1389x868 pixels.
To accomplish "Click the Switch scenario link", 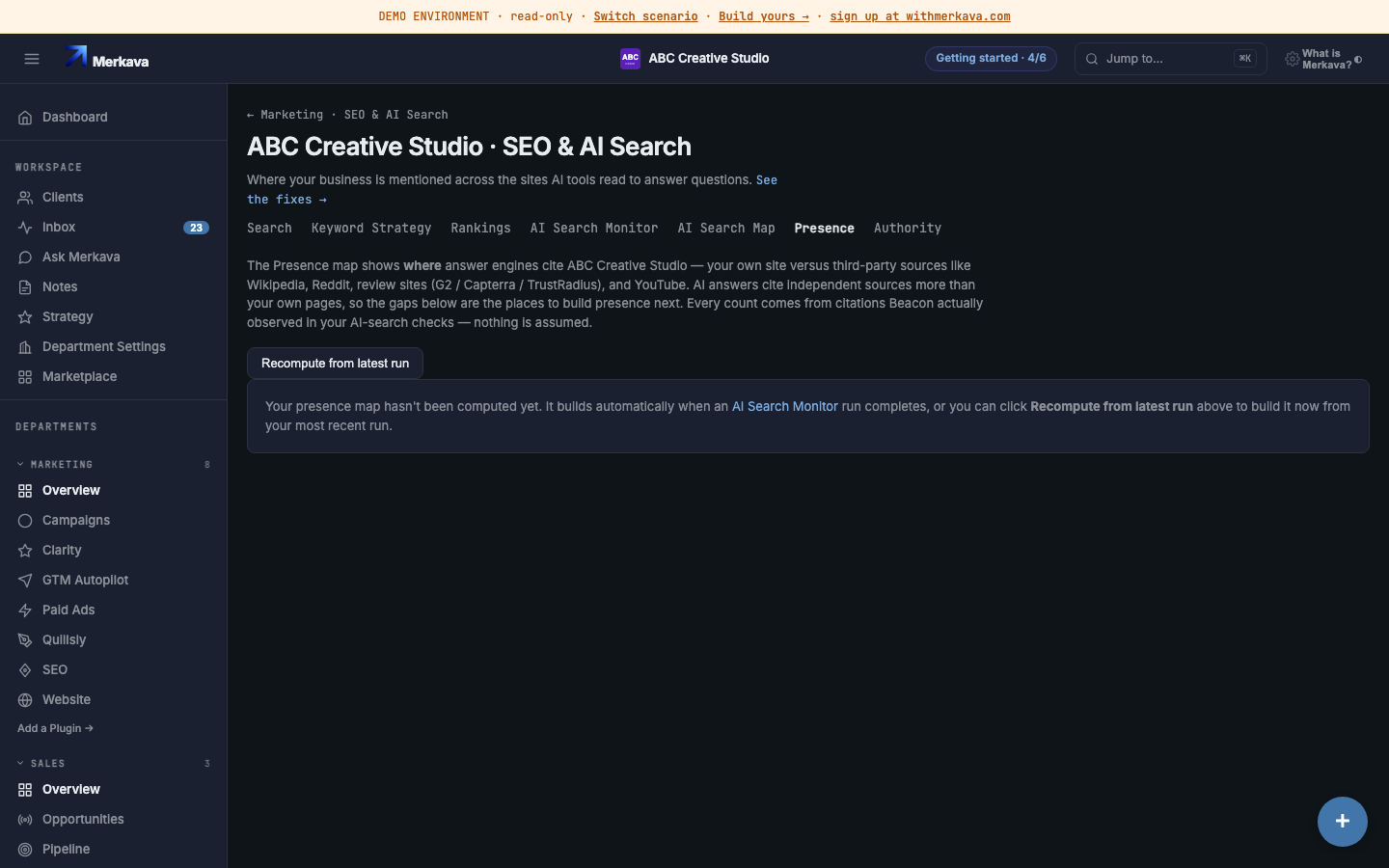I will [645, 16].
